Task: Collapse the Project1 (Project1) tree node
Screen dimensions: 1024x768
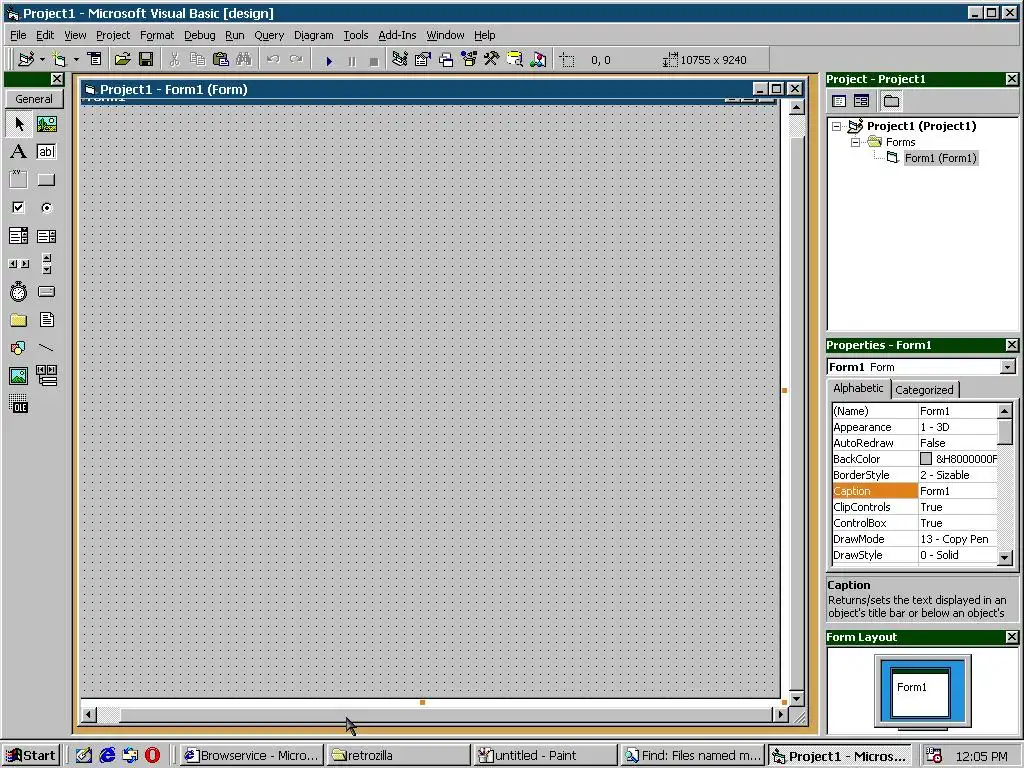Action: tap(837, 127)
